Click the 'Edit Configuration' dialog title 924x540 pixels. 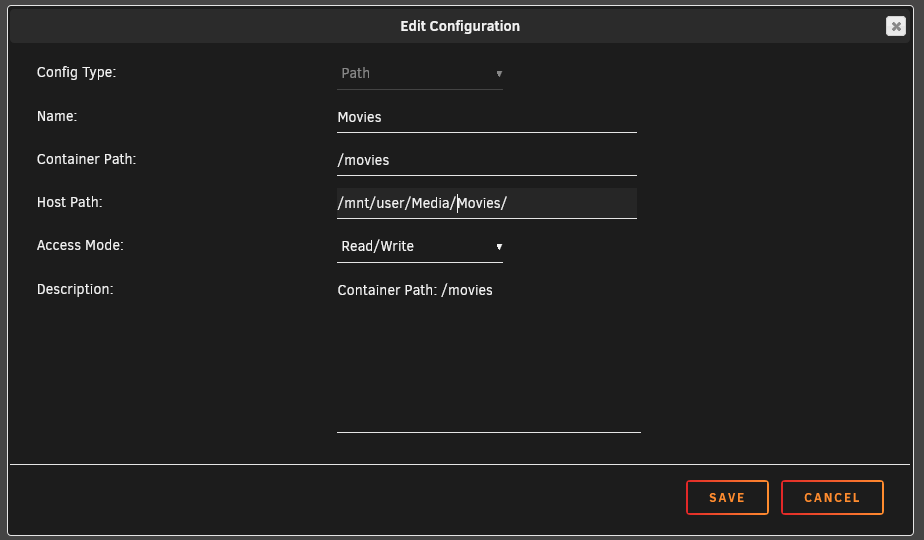point(460,26)
